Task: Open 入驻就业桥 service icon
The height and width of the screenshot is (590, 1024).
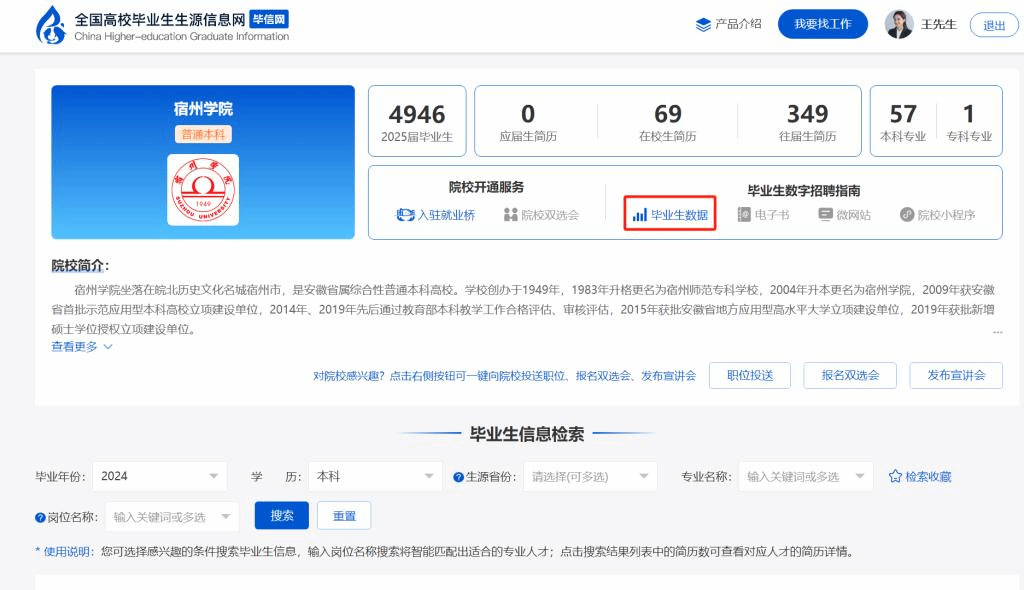Action: [405, 214]
